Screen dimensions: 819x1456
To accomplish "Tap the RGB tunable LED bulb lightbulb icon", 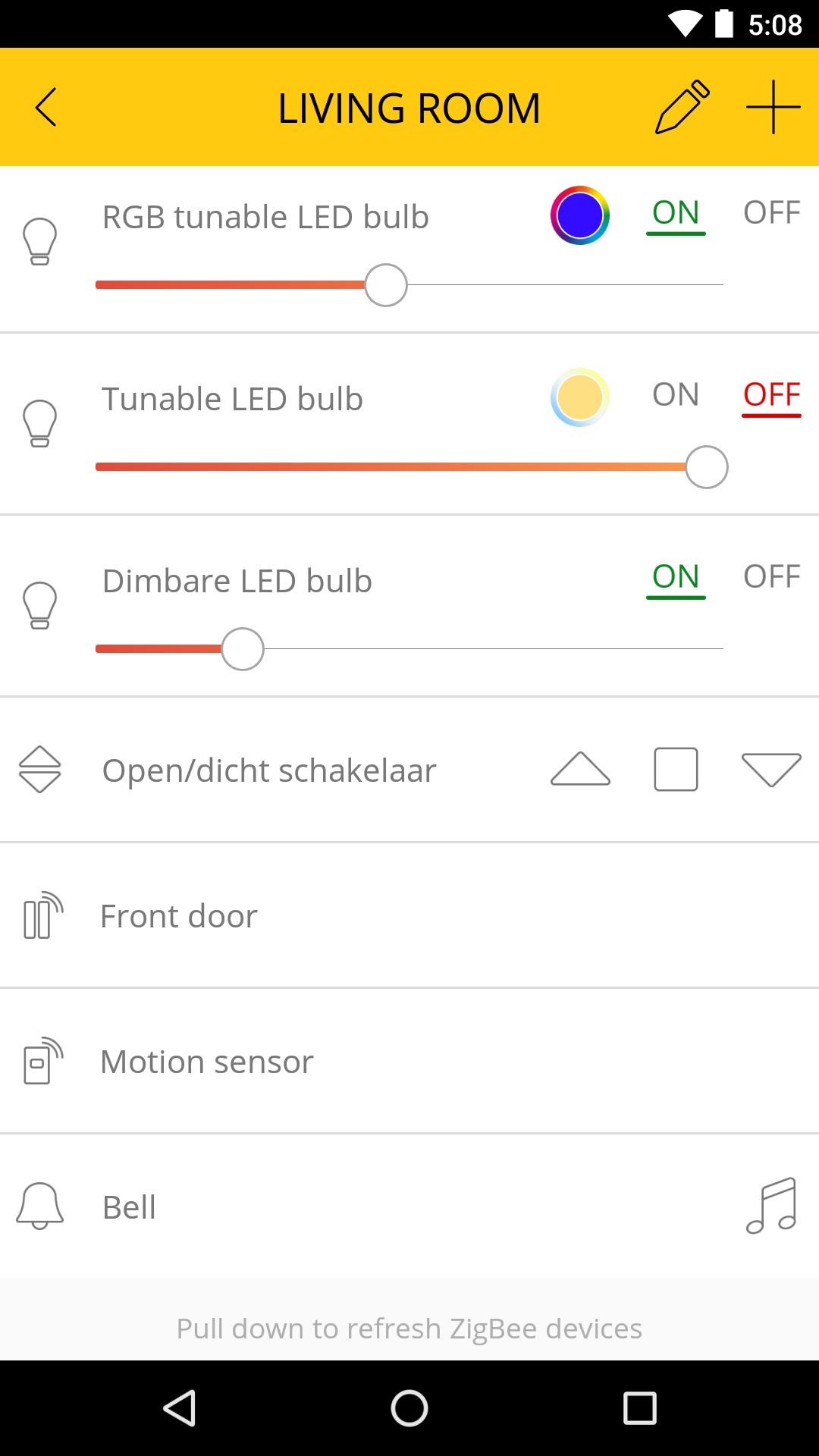I will click(x=39, y=241).
